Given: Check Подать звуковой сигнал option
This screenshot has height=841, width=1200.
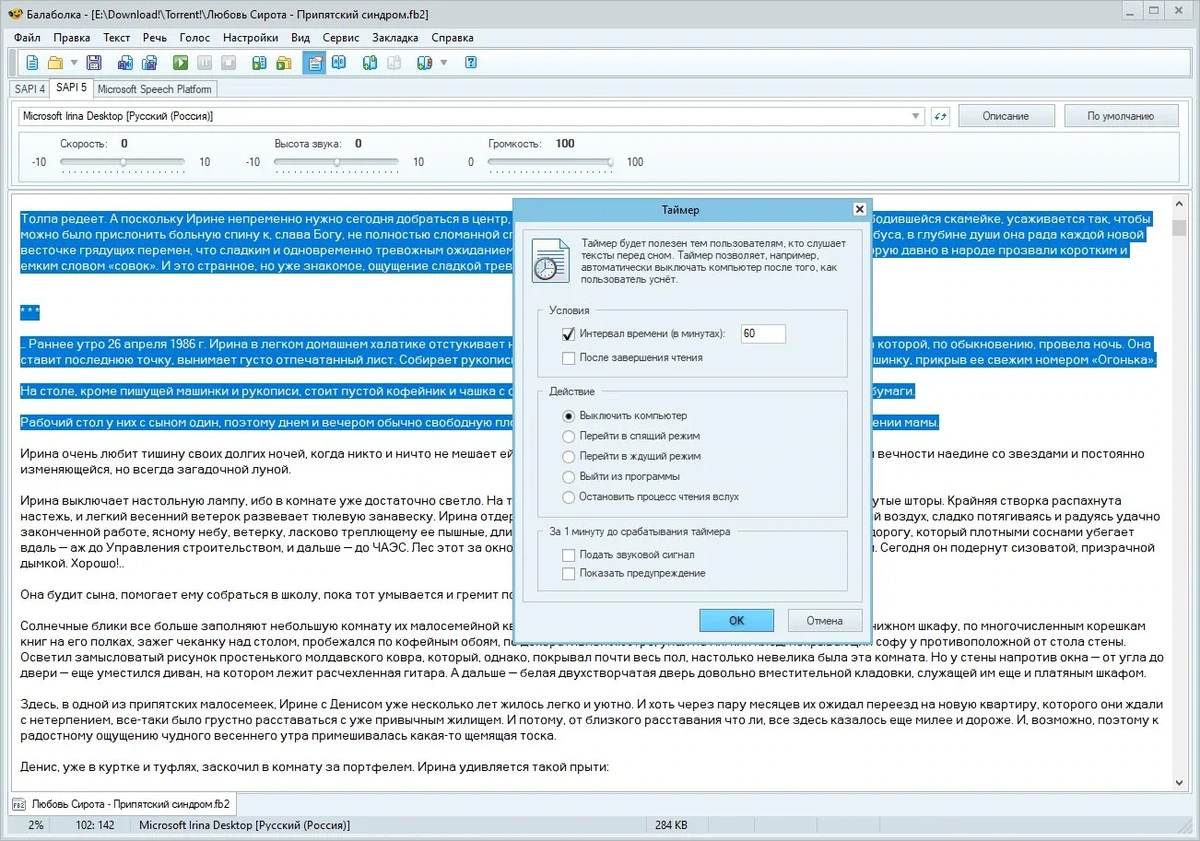Looking at the screenshot, I should pos(569,555).
